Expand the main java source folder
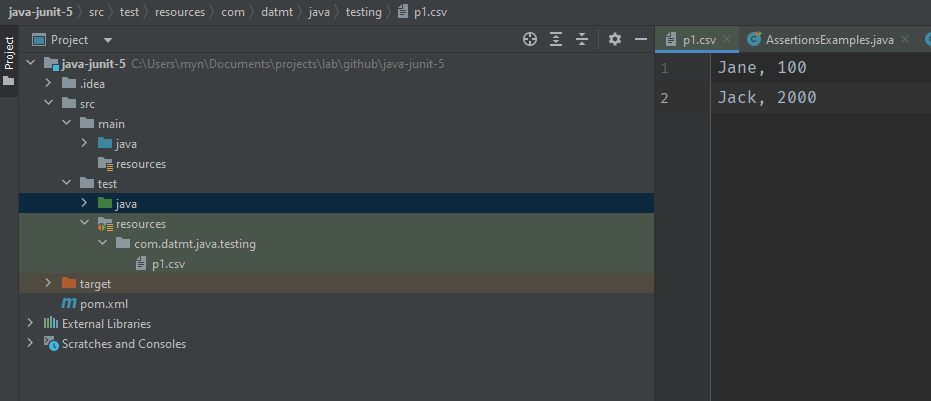 click(x=84, y=144)
